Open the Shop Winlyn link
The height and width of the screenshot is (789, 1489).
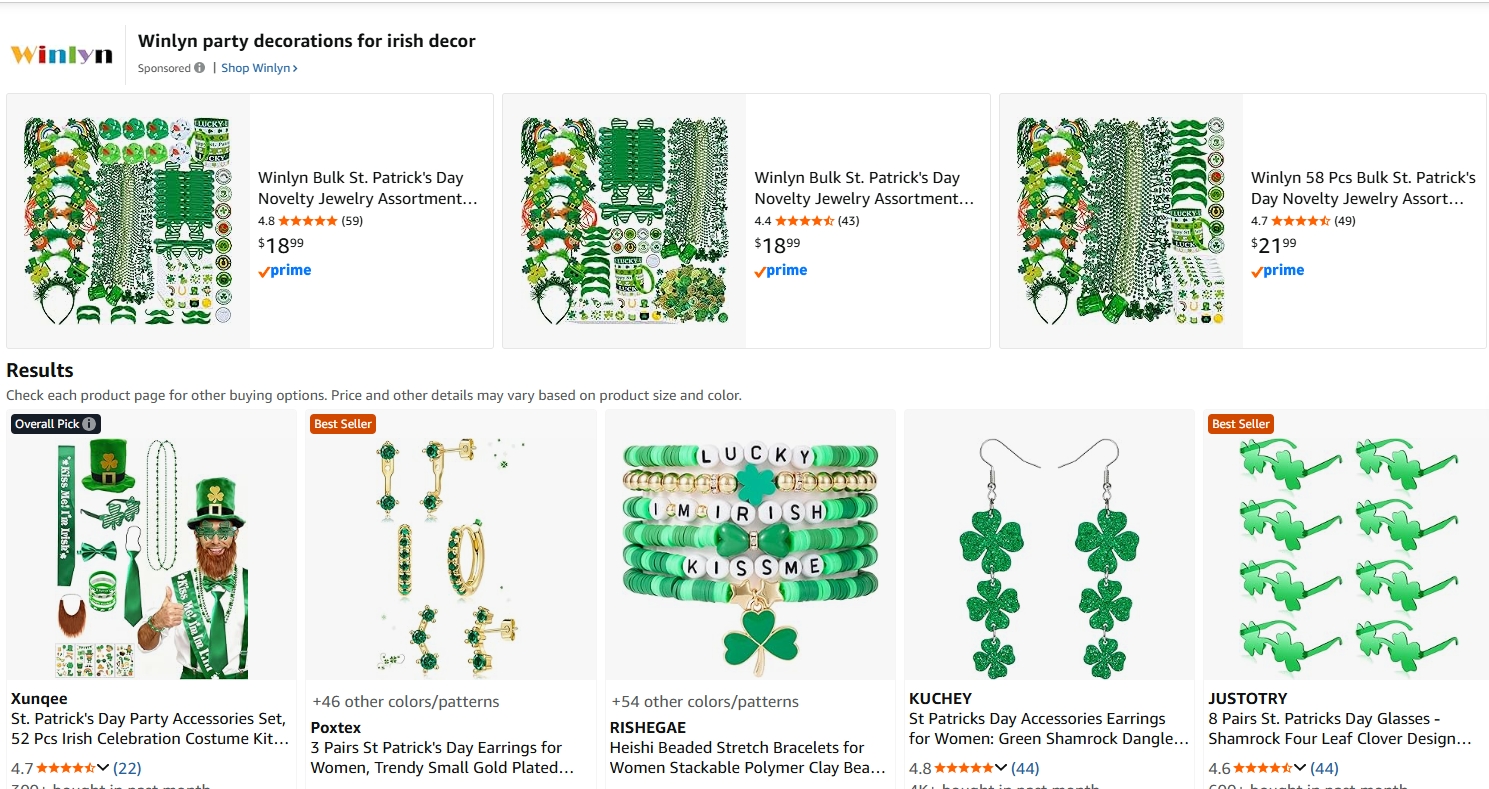[259, 68]
